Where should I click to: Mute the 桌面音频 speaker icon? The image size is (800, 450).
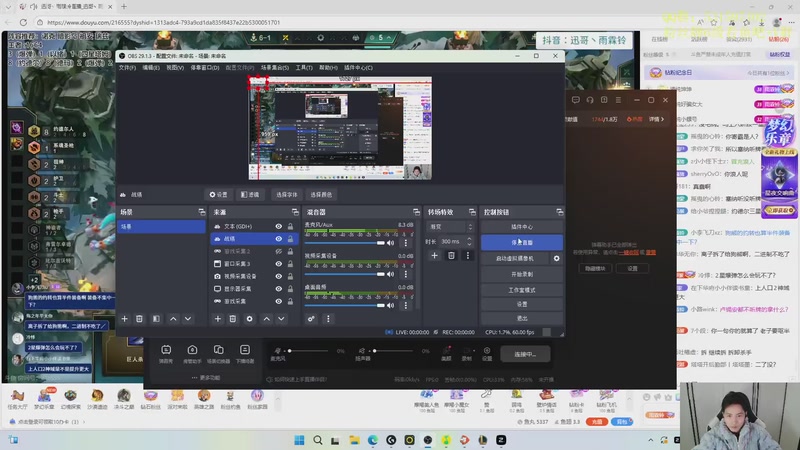[391, 306]
